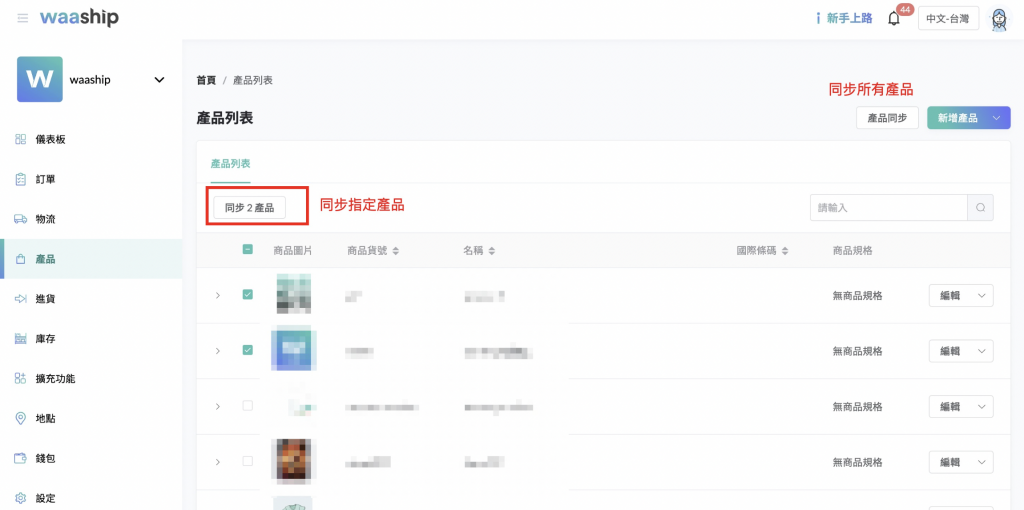Click the 首頁 breadcrumb link
The height and width of the screenshot is (510, 1024).
(206, 80)
